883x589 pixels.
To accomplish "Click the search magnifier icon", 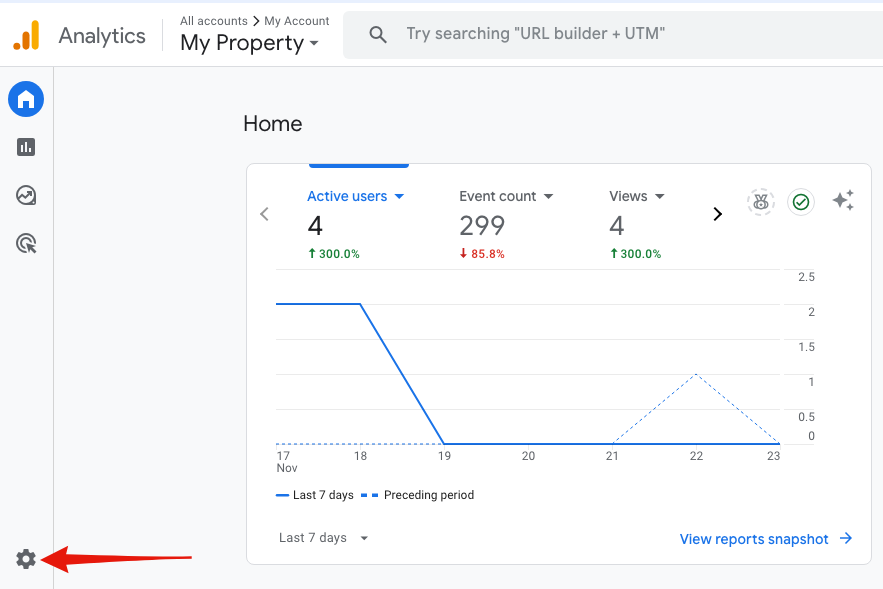I will (378, 35).
